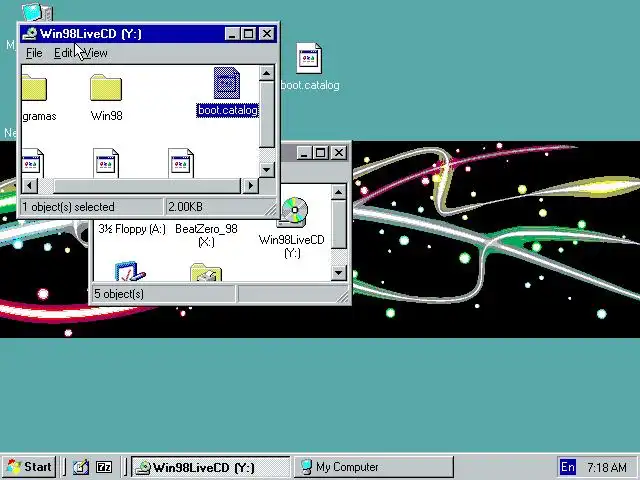The height and width of the screenshot is (480, 640).
Task: Open the Edit menu
Action: (x=63, y=53)
